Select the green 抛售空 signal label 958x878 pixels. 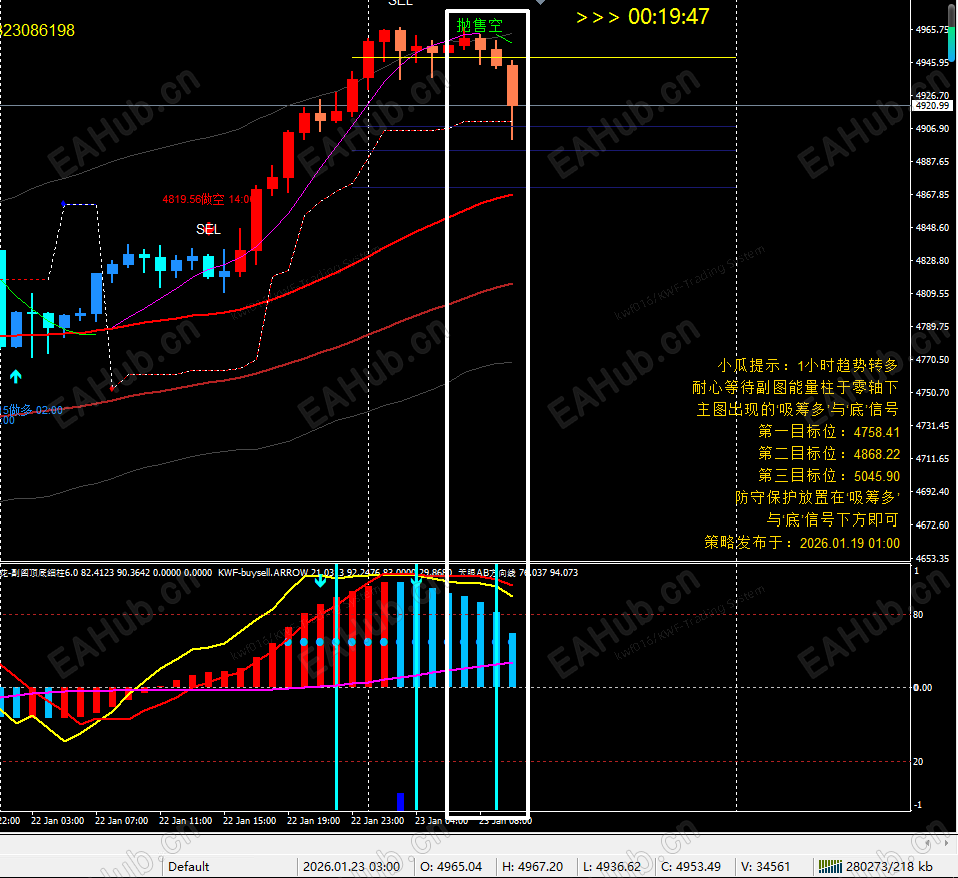tap(480, 26)
